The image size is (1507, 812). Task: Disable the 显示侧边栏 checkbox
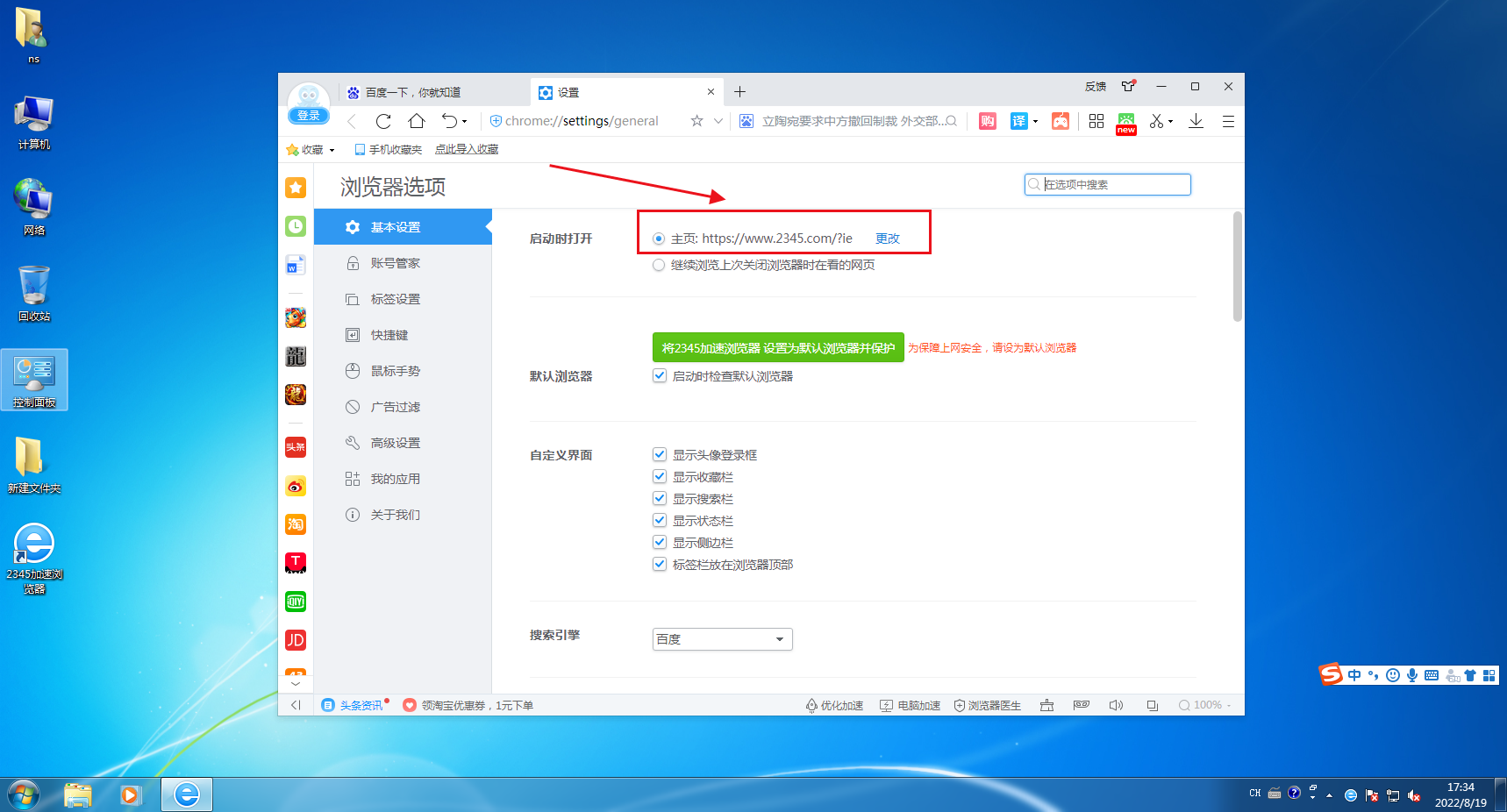pos(659,542)
